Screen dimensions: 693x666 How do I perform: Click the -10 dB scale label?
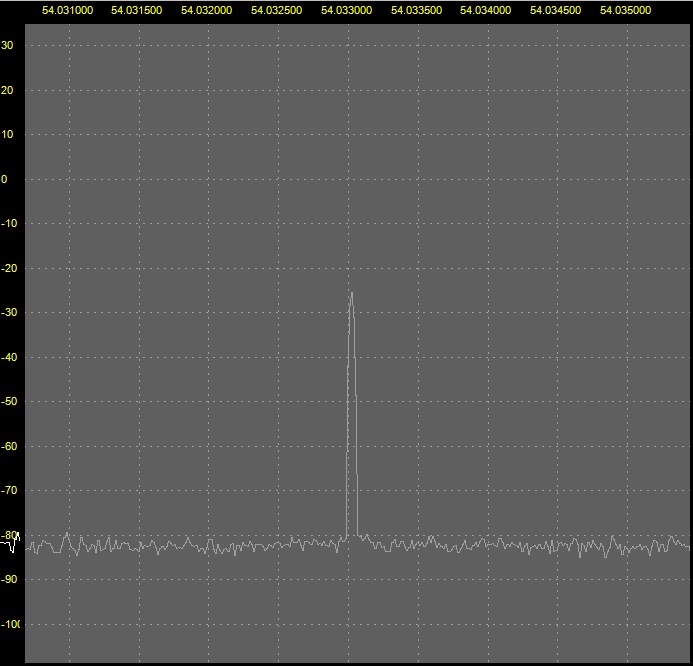[x=11, y=224]
